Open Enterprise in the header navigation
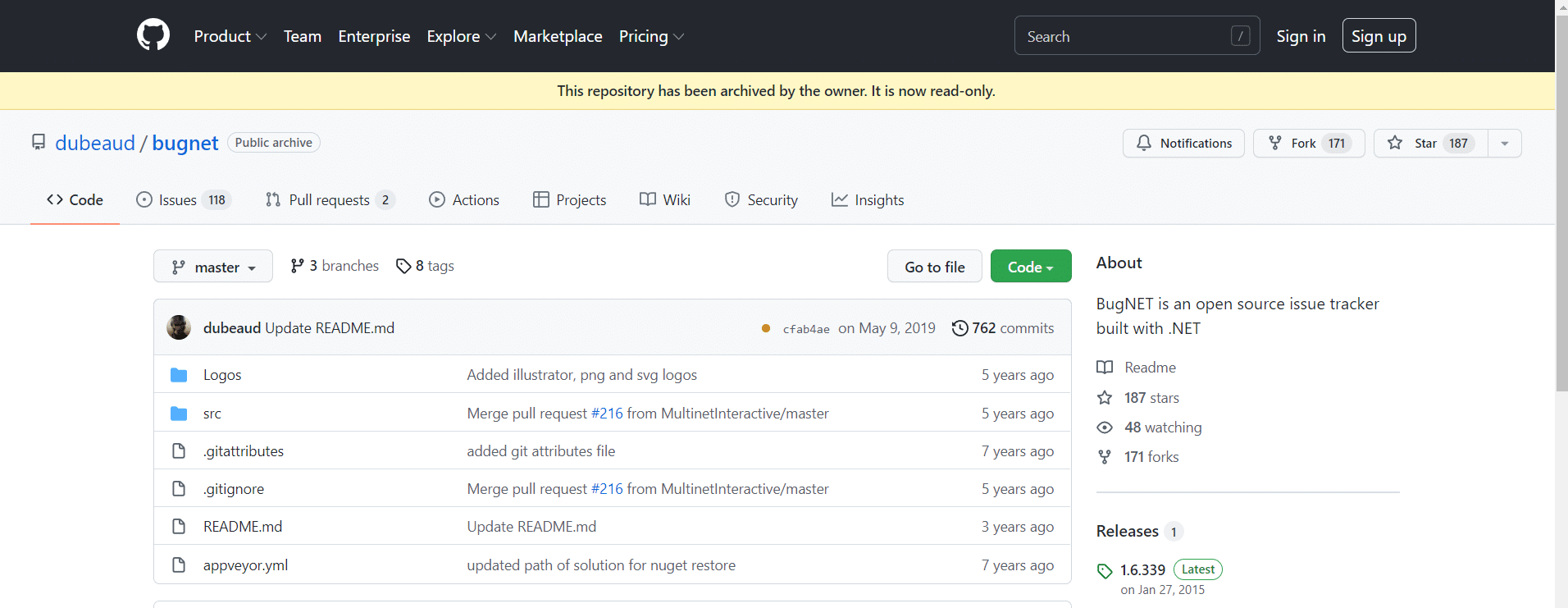This screenshot has height=608, width=1568. [374, 36]
